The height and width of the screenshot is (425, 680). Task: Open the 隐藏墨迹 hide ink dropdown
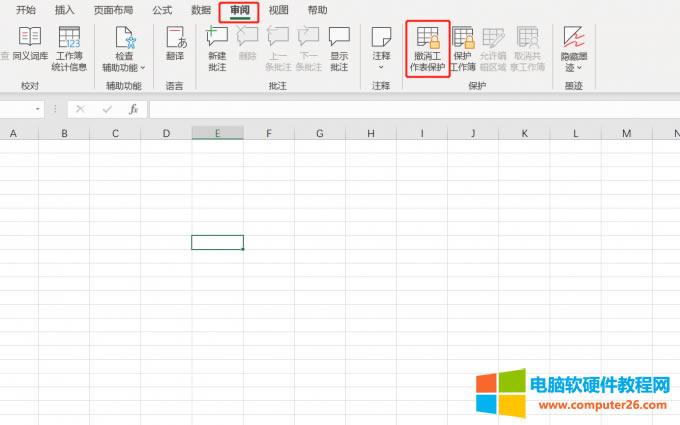pos(573,49)
